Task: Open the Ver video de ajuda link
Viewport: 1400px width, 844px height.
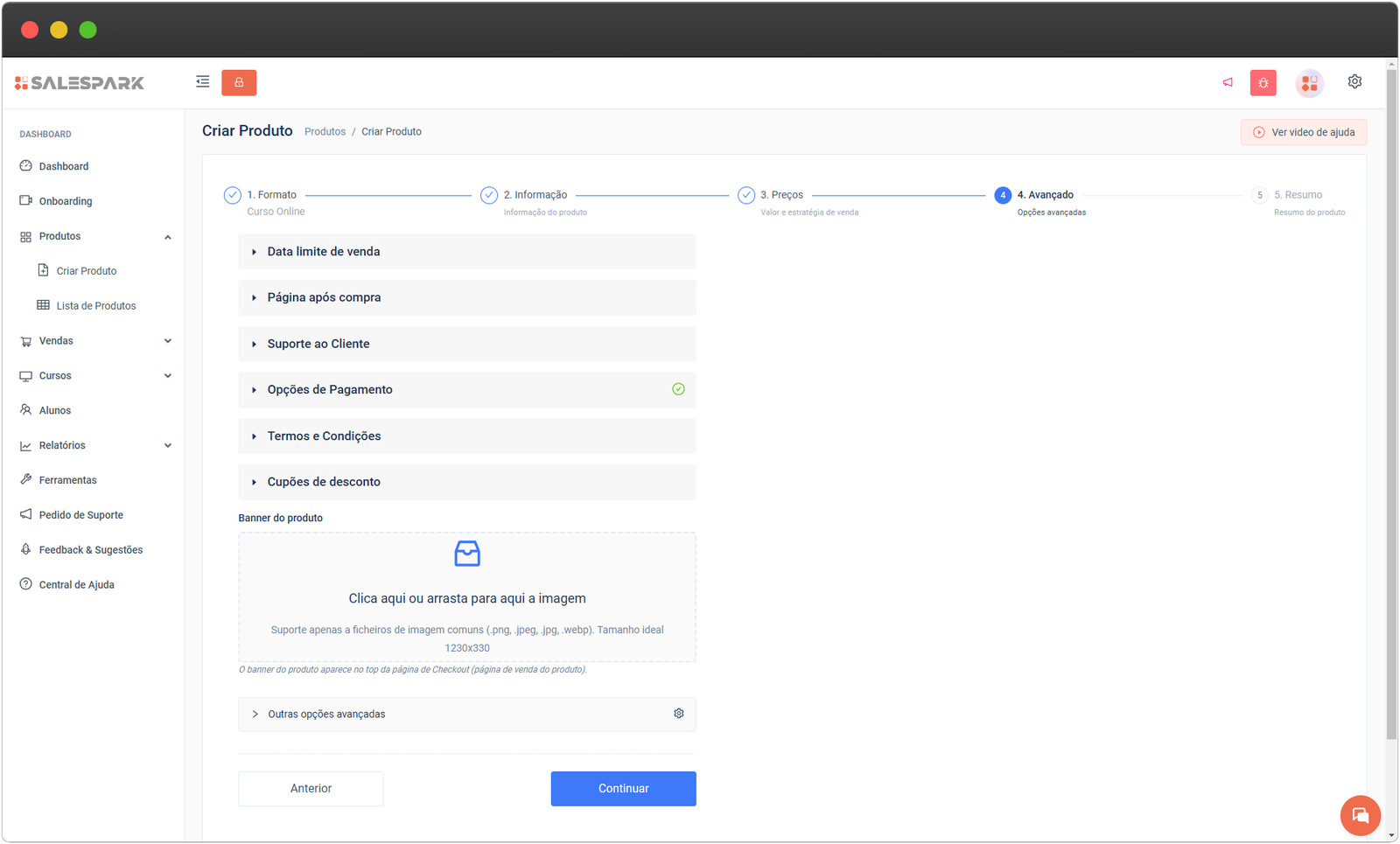Action: (1303, 132)
